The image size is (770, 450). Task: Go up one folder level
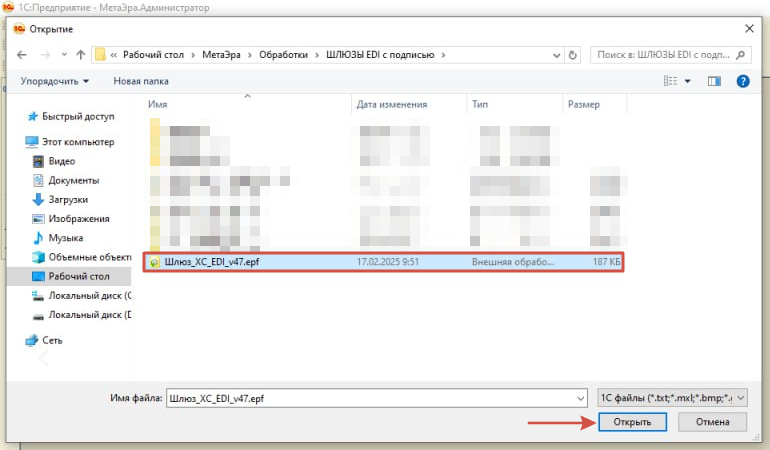coord(78,54)
